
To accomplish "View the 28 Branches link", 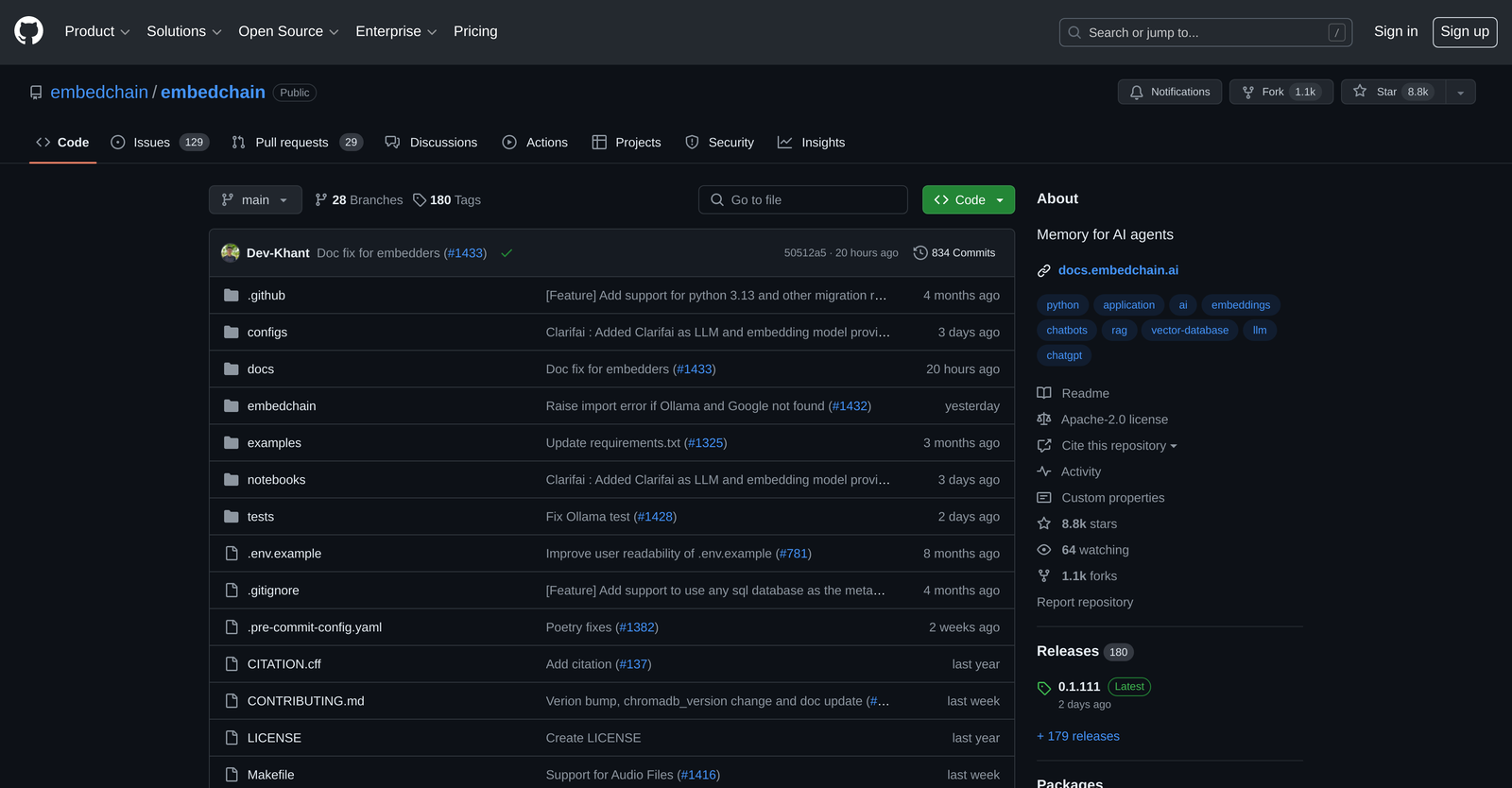I will point(359,199).
